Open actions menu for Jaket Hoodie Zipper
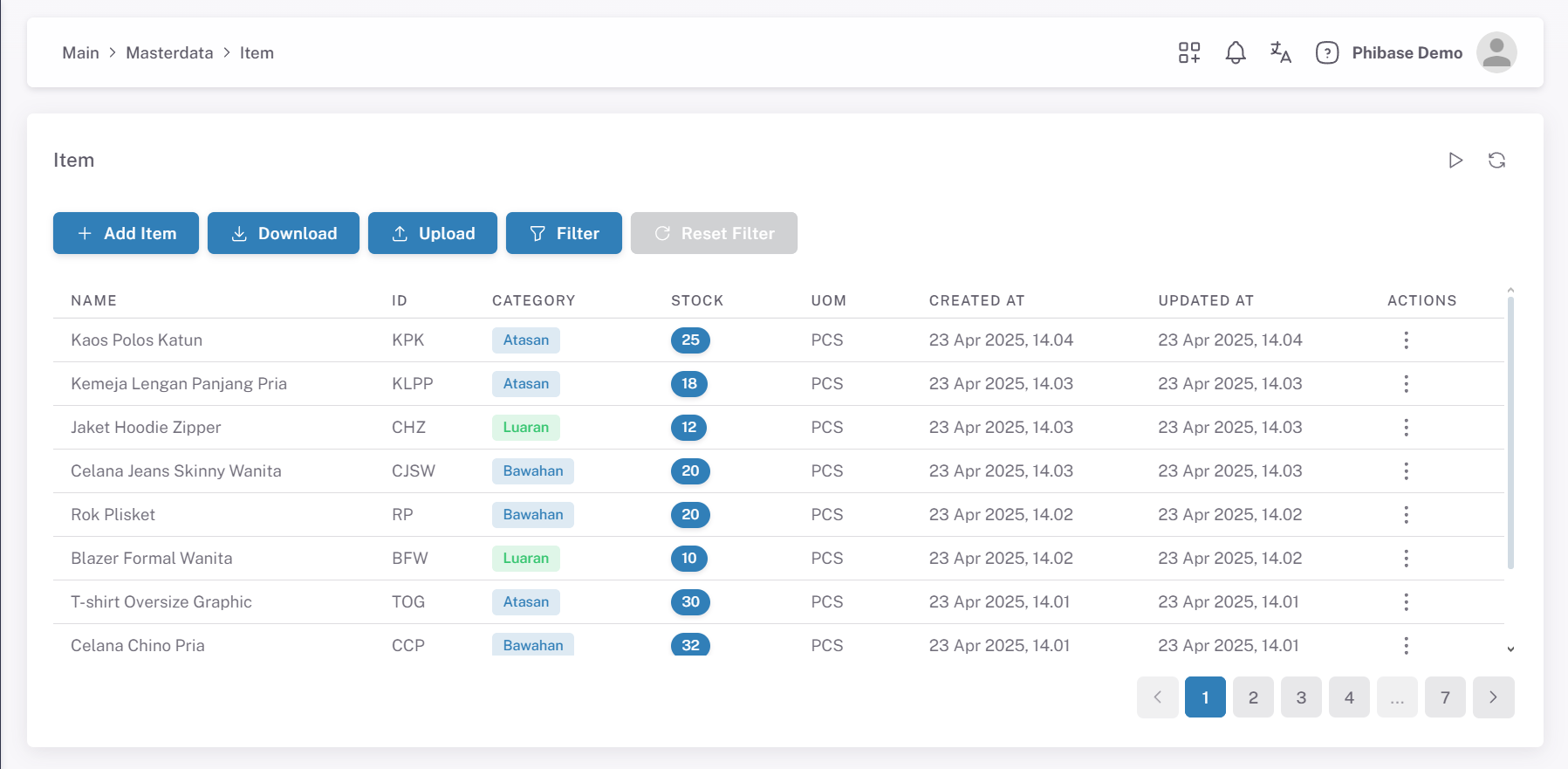 (x=1406, y=427)
